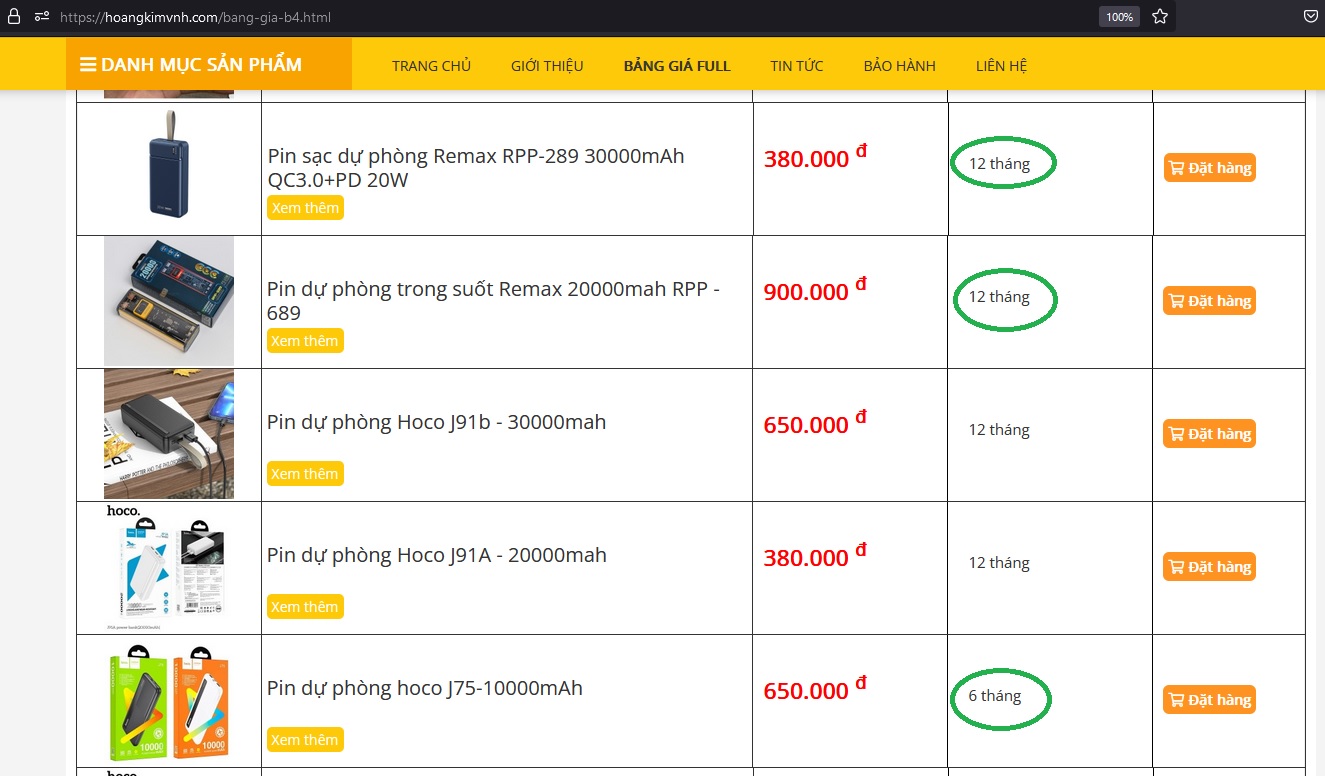Click the 100% zoom level indicator

(x=1119, y=17)
